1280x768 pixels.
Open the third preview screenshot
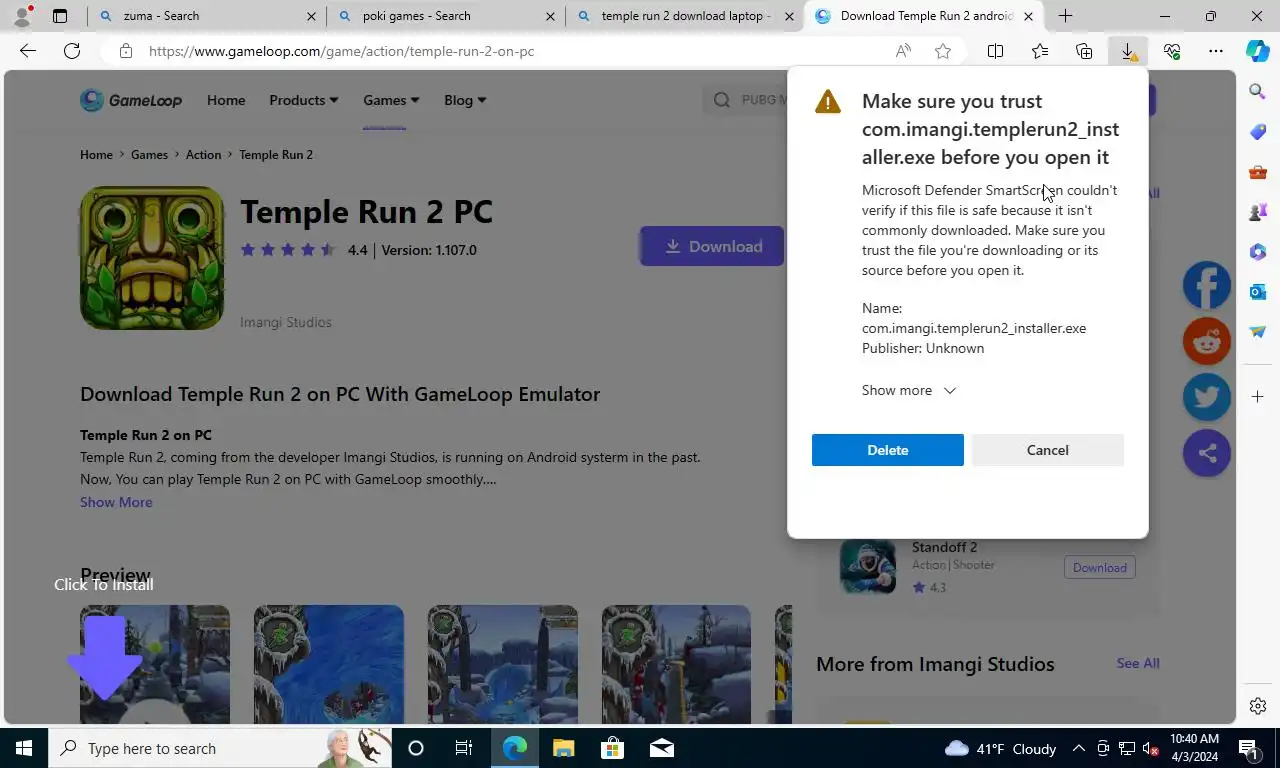pyautogui.click(x=503, y=664)
